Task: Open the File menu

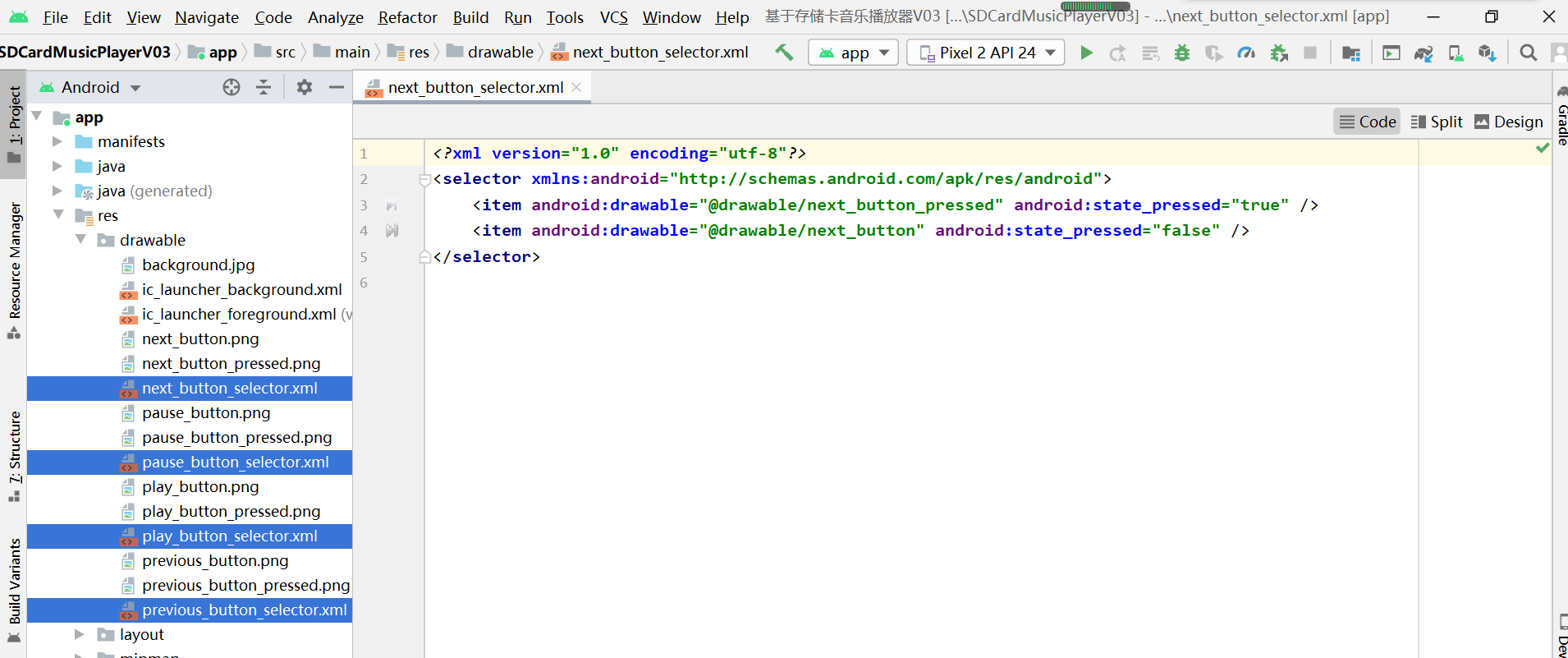Action: 55,17
